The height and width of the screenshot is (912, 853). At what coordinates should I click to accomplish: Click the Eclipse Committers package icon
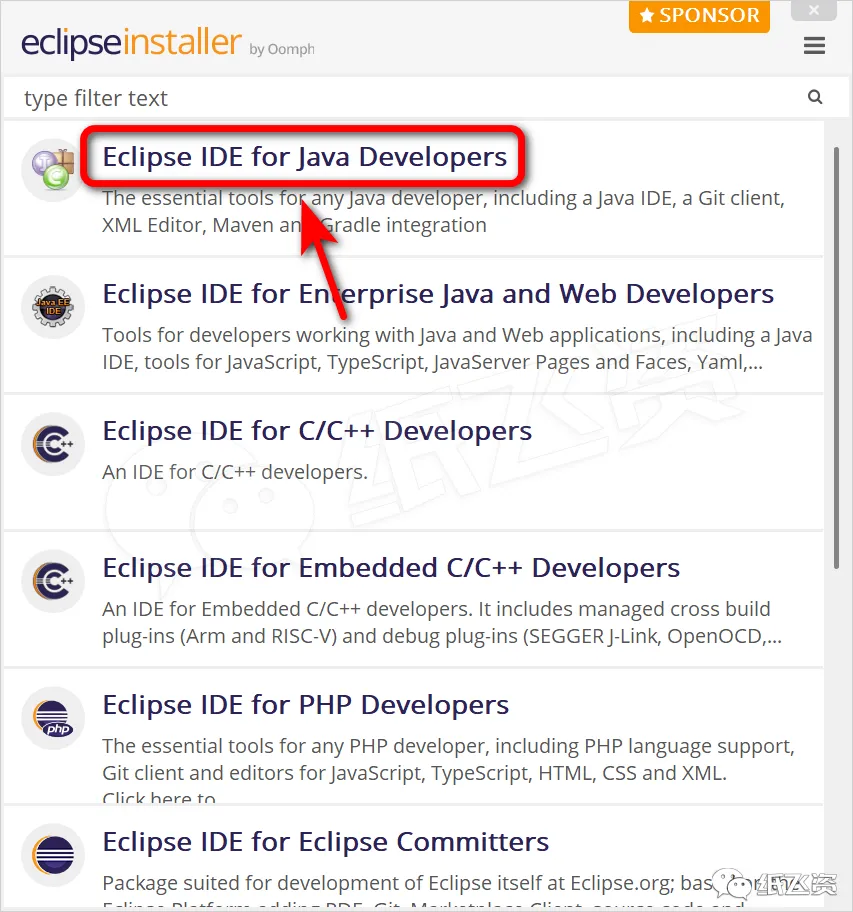53,854
